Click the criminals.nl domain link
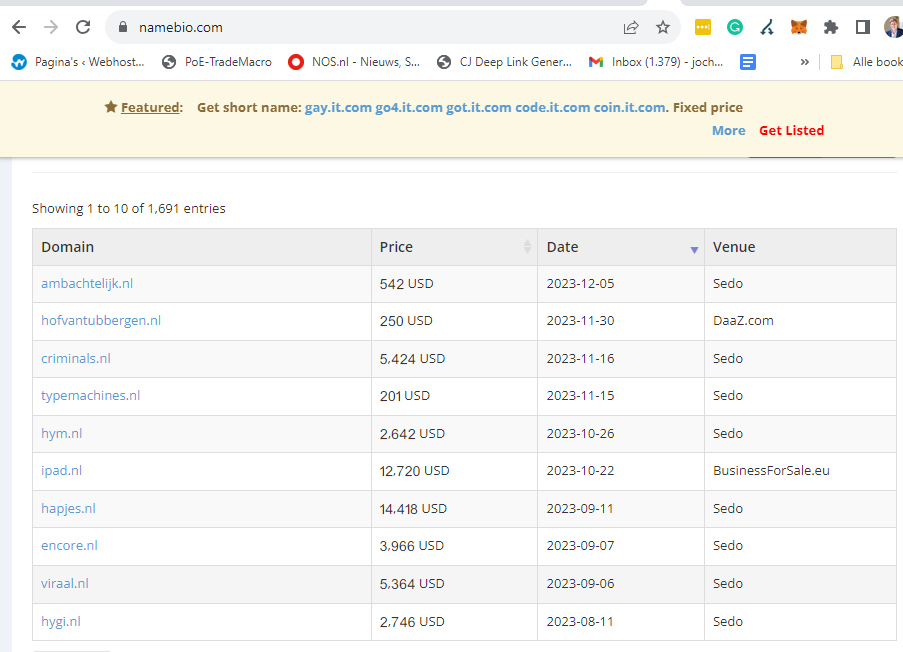Image resolution: width=903 pixels, height=652 pixels. [76, 358]
